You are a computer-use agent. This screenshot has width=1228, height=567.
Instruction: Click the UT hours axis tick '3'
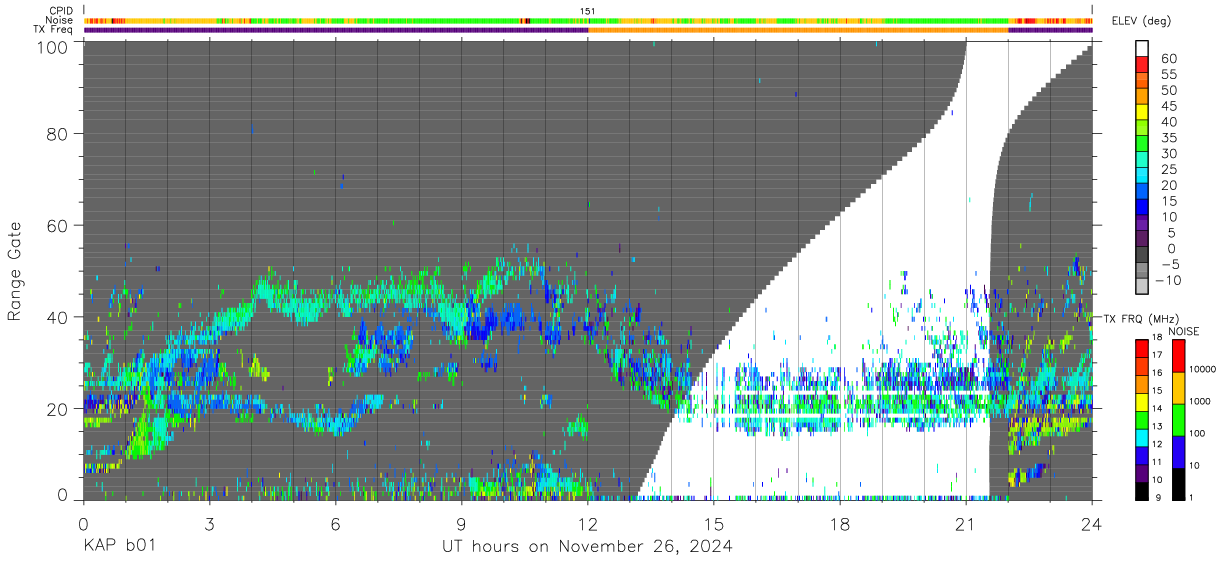[210, 524]
